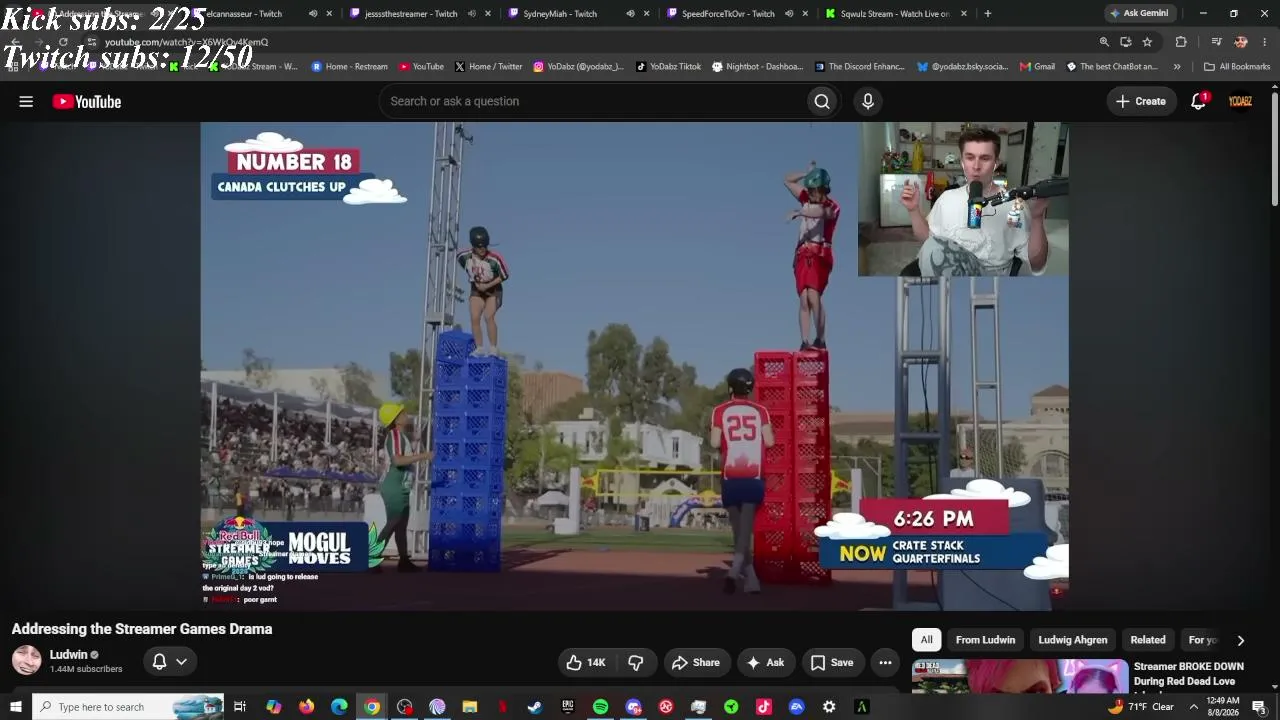This screenshot has width=1280, height=720.
Task: Show more bookmarks with the chevron
Action: (x=1177, y=67)
